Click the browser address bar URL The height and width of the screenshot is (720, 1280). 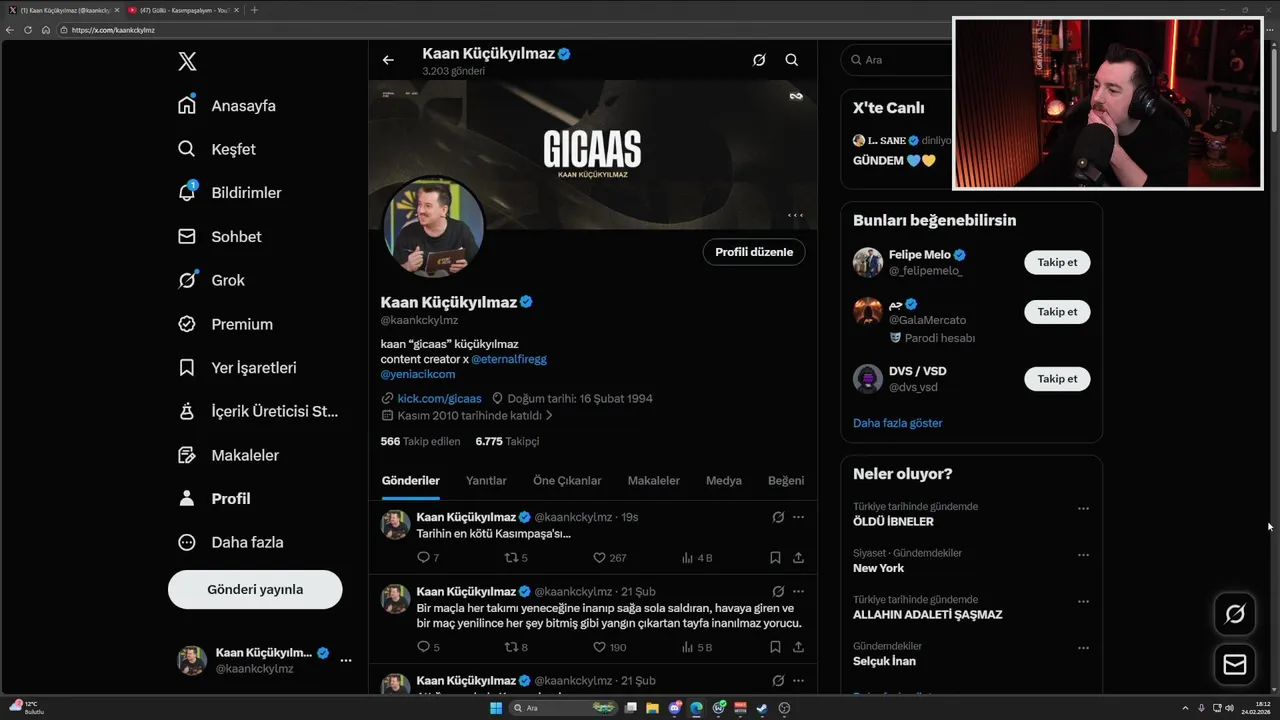[113, 30]
